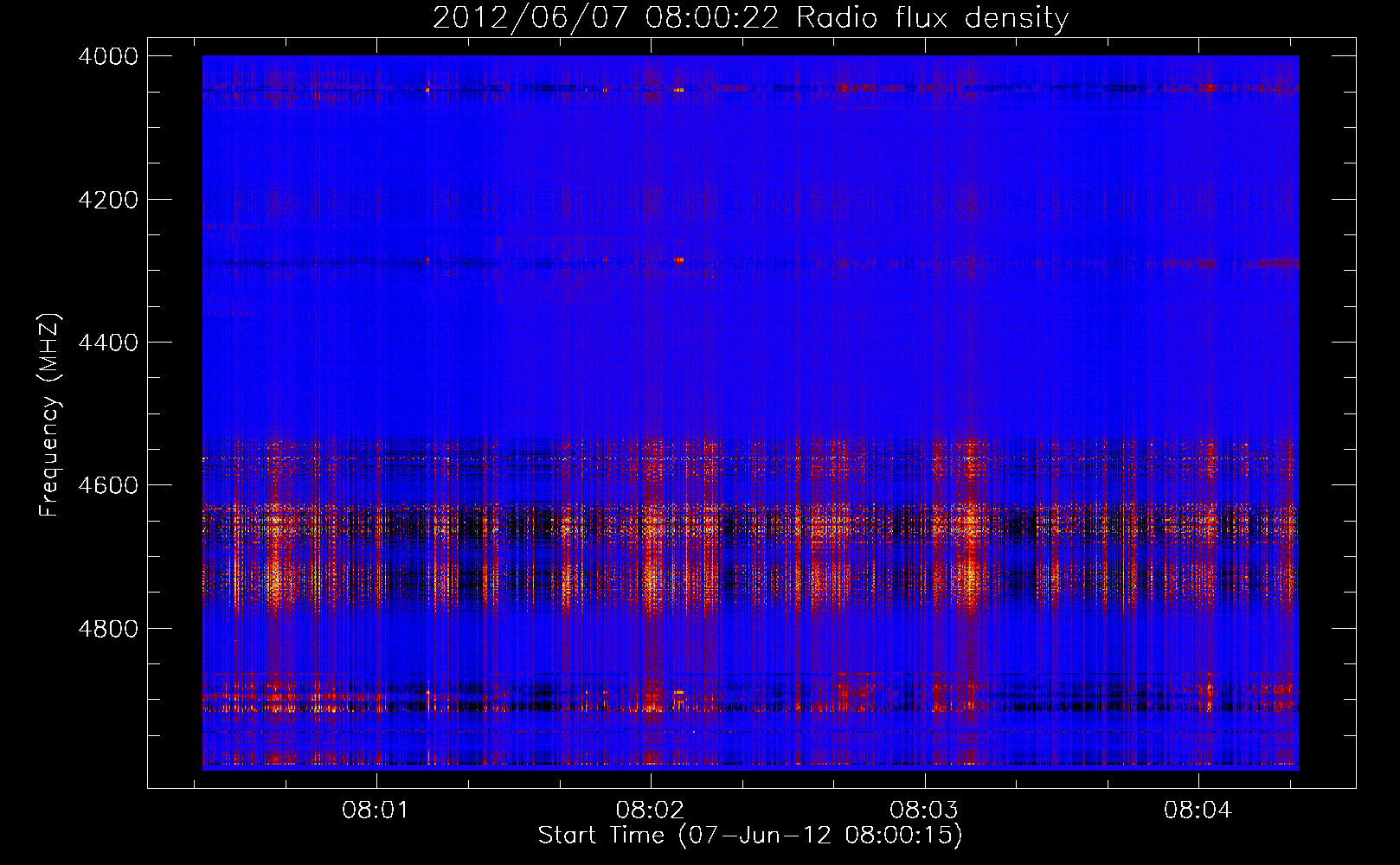Click the 08:03 time axis label
The image size is (1400, 865).
click(x=924, y=811)
